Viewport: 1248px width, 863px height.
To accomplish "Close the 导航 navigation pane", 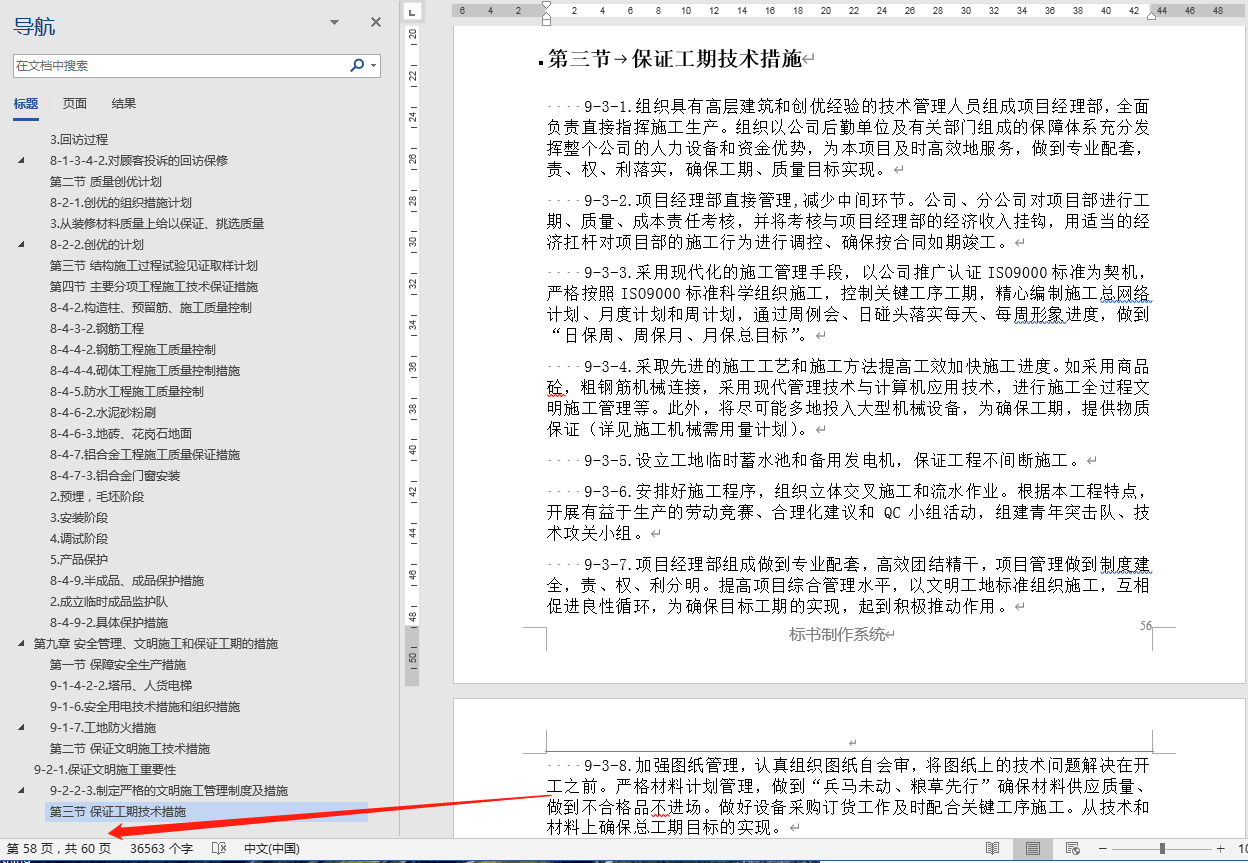I will point(375,21).
